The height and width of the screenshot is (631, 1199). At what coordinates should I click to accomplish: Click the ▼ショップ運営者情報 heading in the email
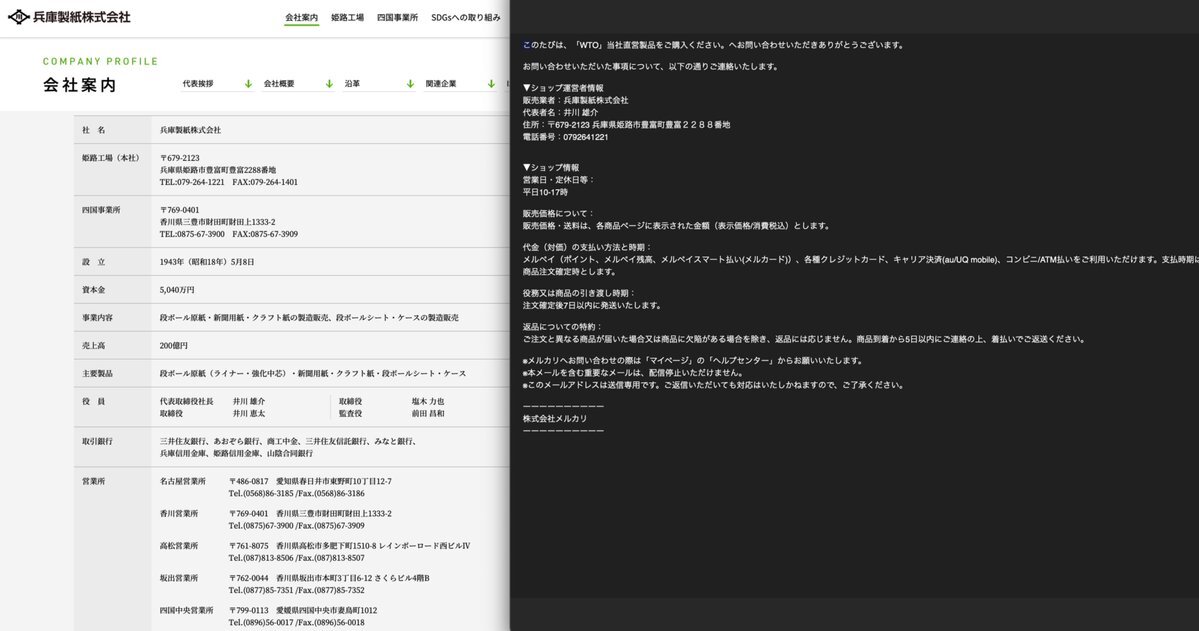click(x=564, y=89)
